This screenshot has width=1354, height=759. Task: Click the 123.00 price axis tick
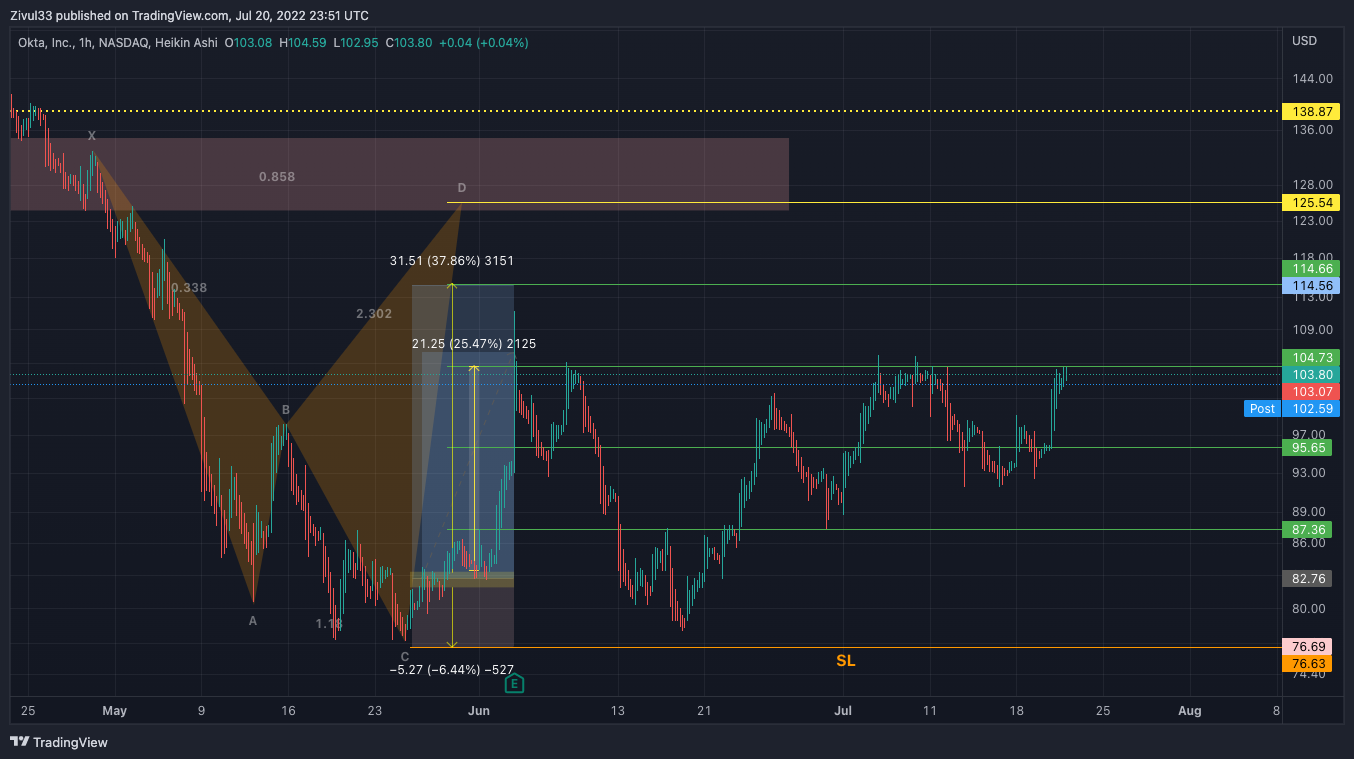coord(1312,221)
